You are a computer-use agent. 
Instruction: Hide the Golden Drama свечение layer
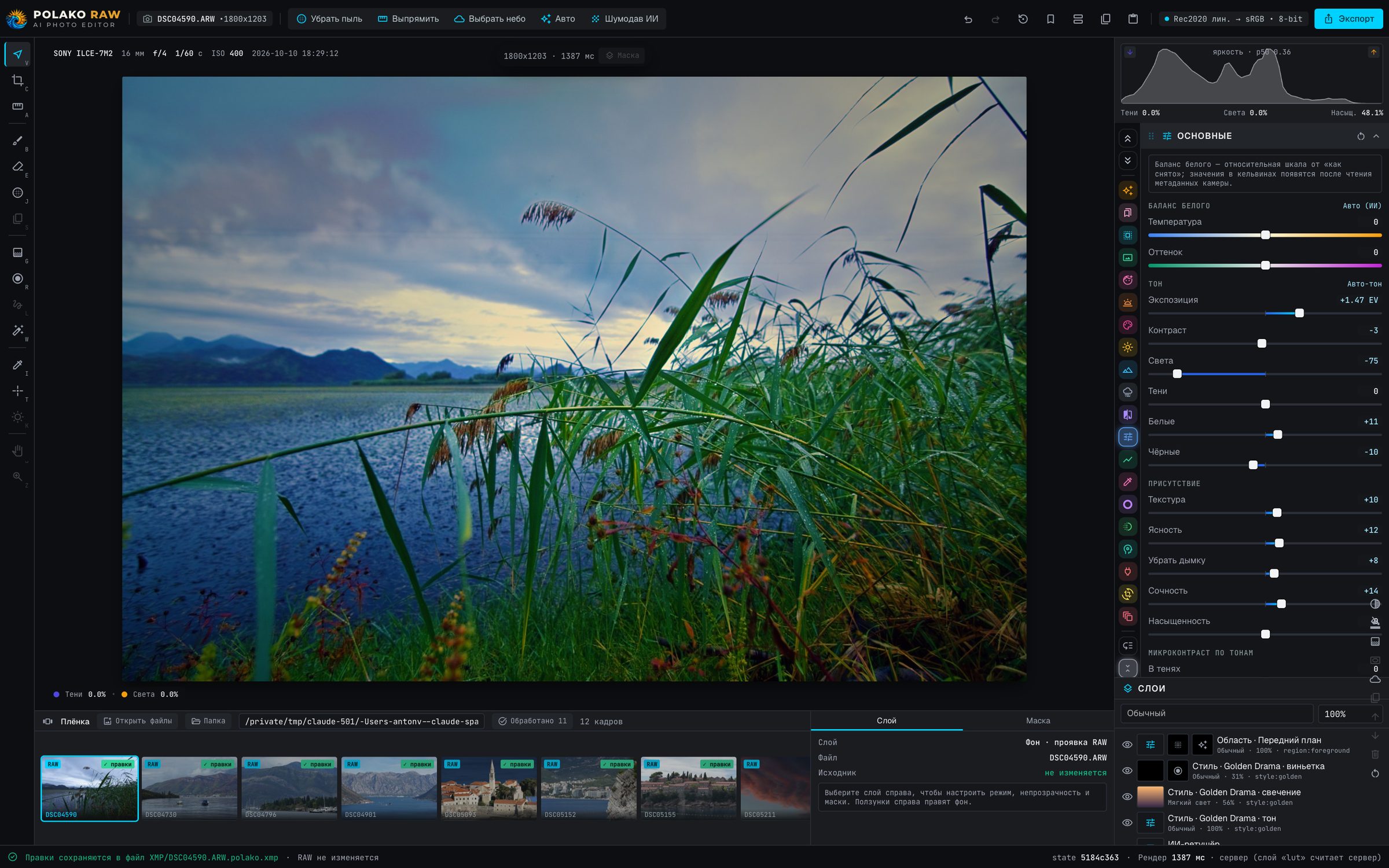(x=1127, y=797)
